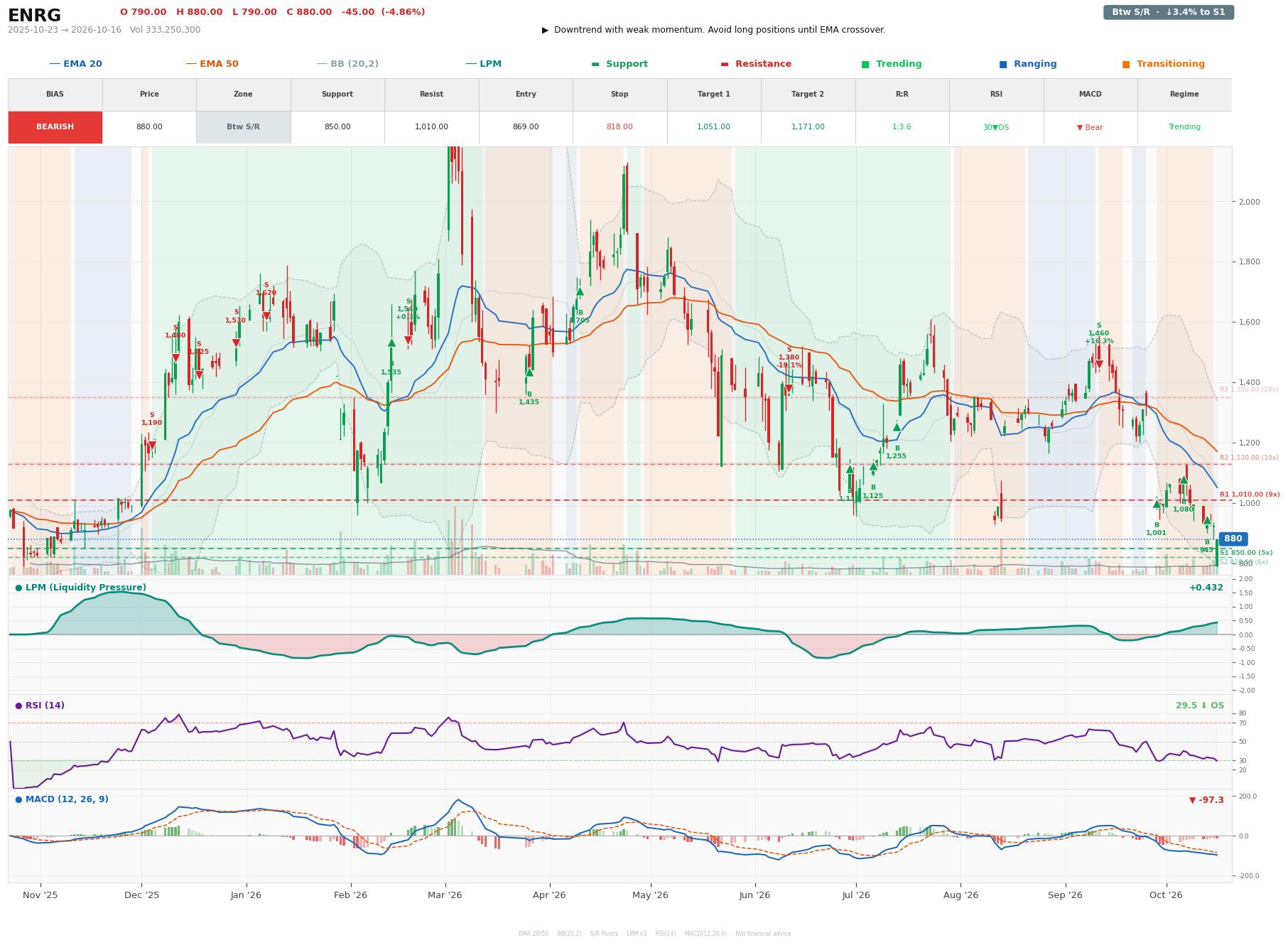Click the LPM reading +0.432

(1206, 588)
